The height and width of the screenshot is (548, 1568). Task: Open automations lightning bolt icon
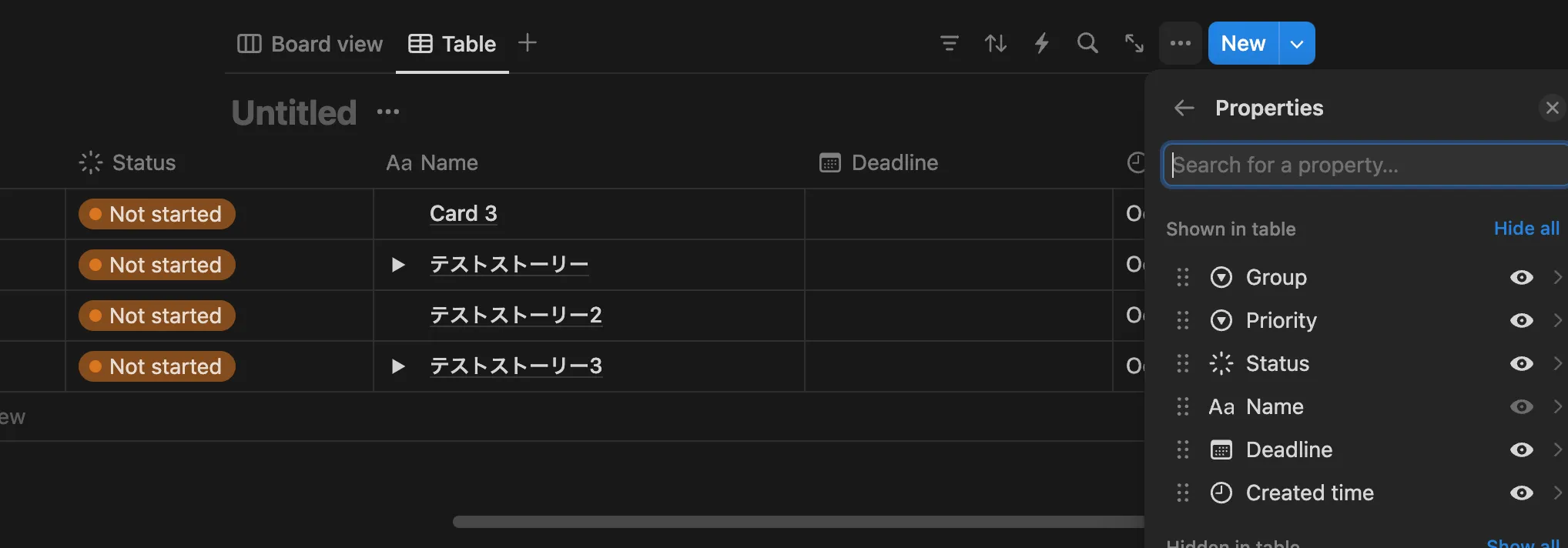tap(1042, 43)
